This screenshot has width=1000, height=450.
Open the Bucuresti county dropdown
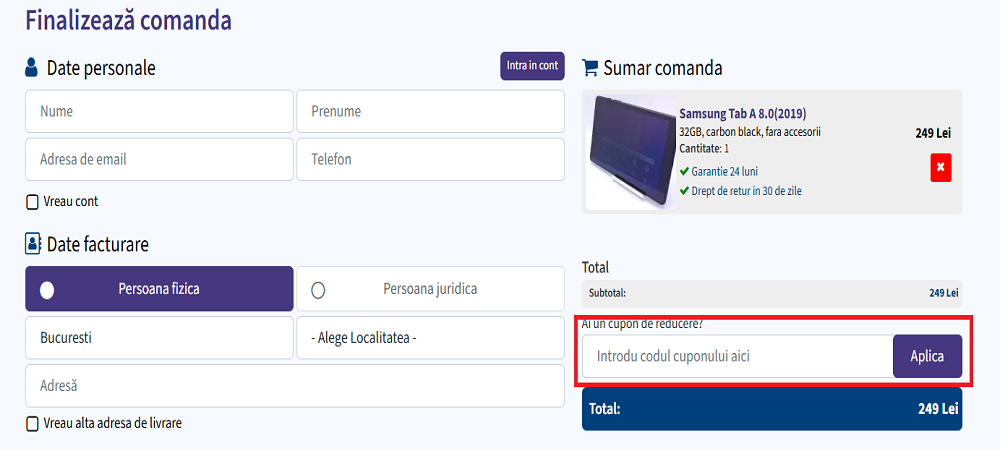point(159,338)
